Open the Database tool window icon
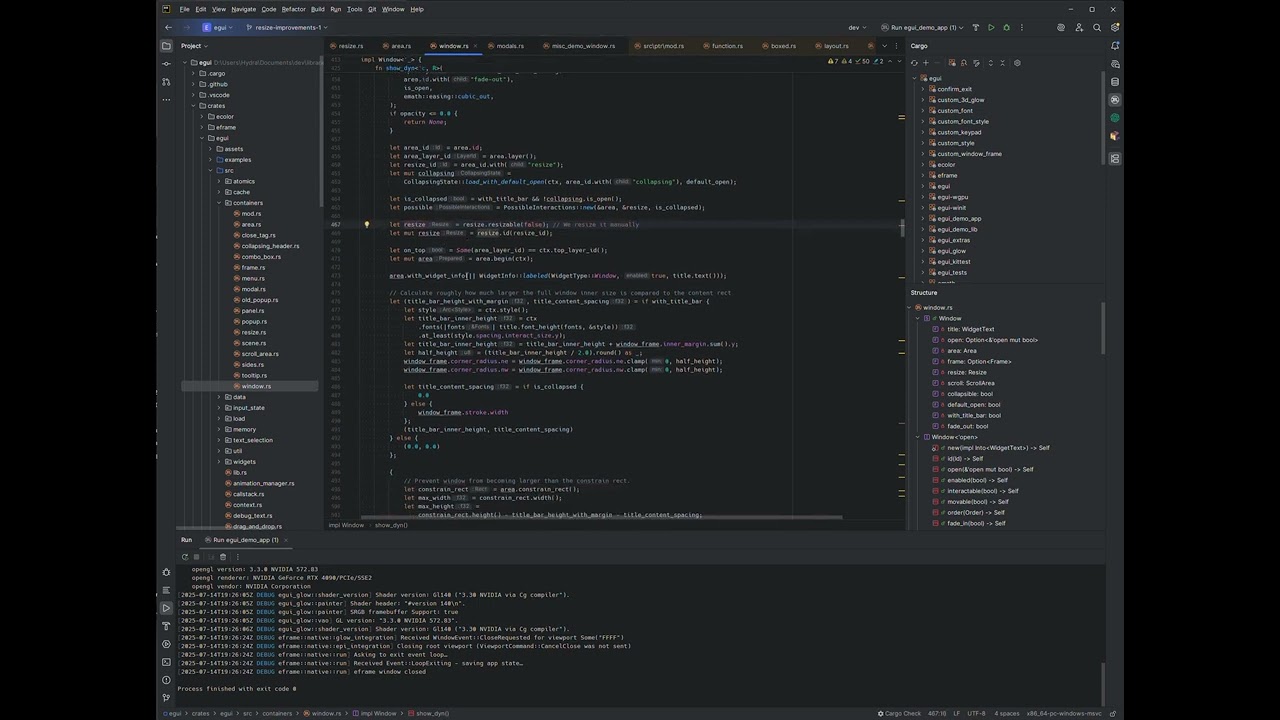The height and width of the screenshot is (720, 1280). click(x=1115, y=82)
